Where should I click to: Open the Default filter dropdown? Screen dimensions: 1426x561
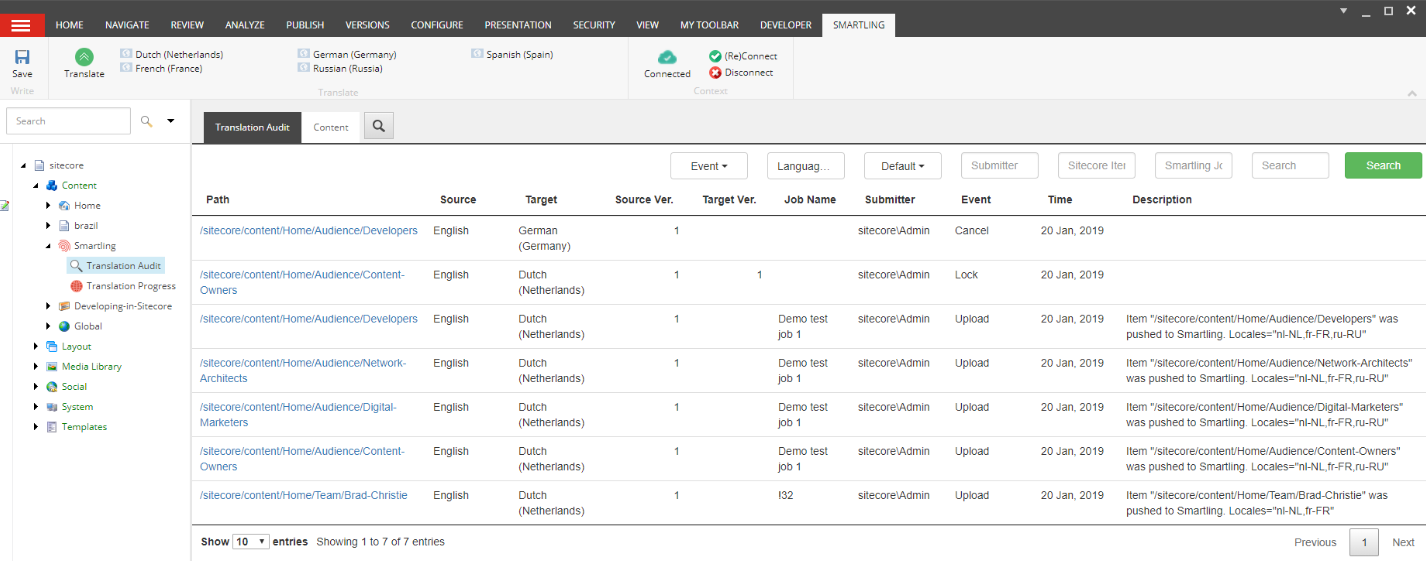[903, 166]
